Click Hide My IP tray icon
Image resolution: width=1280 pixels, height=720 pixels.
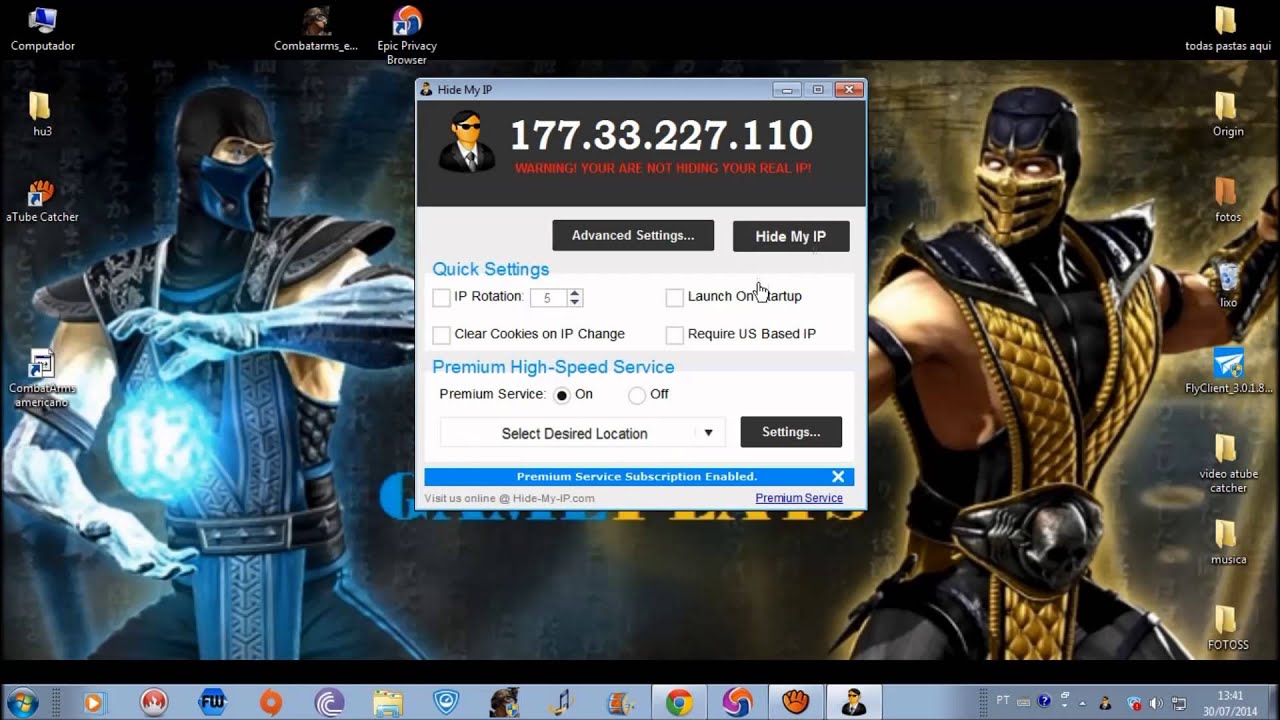1105,703
